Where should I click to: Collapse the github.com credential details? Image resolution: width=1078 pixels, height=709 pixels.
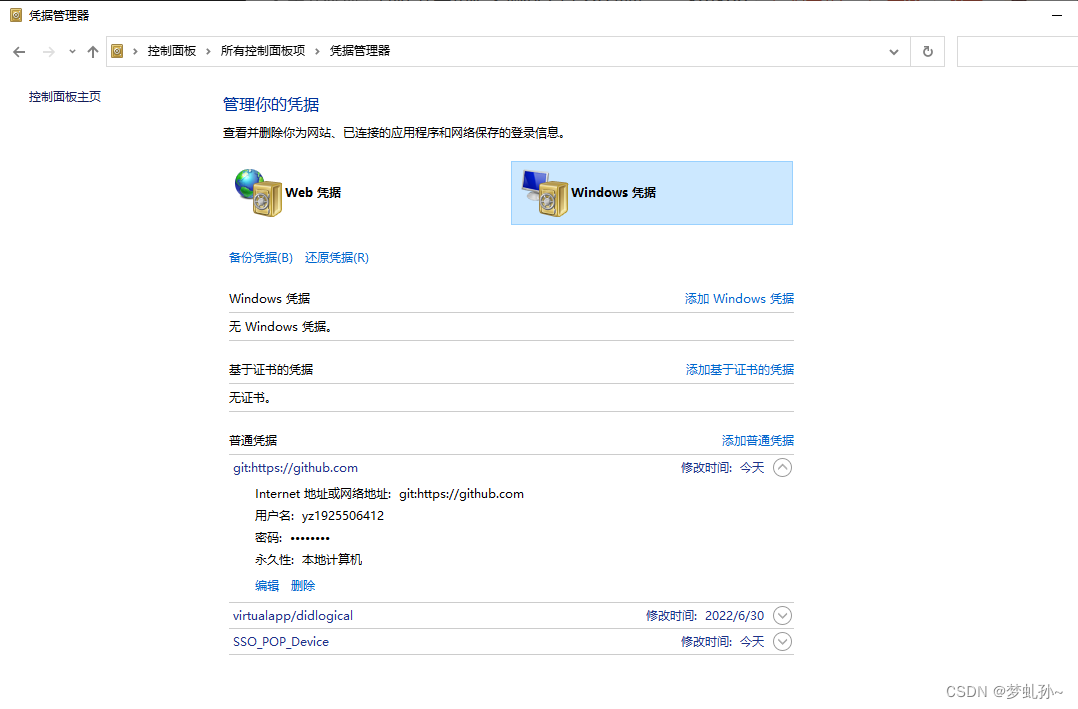pos(782,468)
